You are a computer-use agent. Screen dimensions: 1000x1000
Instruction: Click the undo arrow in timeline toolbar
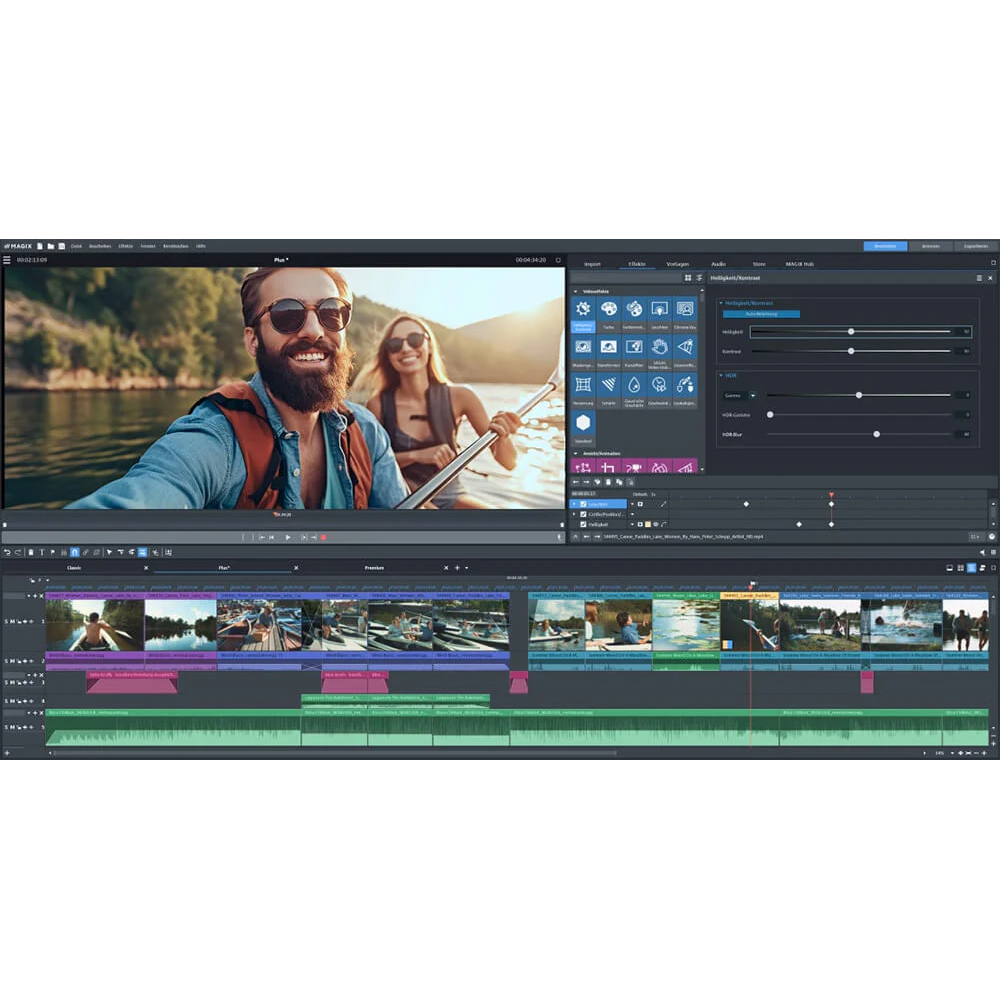tap(7, 552)
